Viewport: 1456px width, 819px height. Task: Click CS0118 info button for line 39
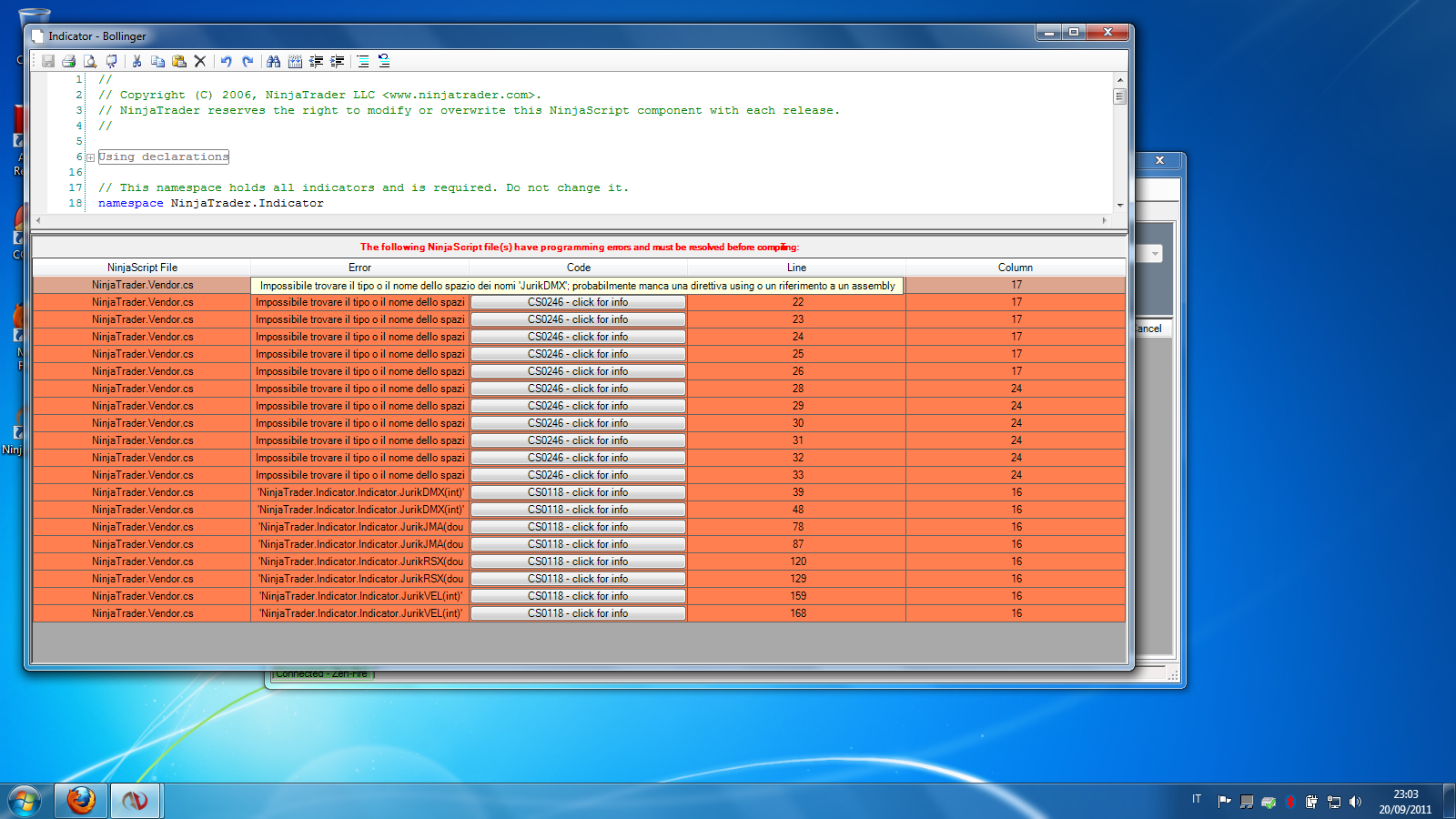coord(578,492)
